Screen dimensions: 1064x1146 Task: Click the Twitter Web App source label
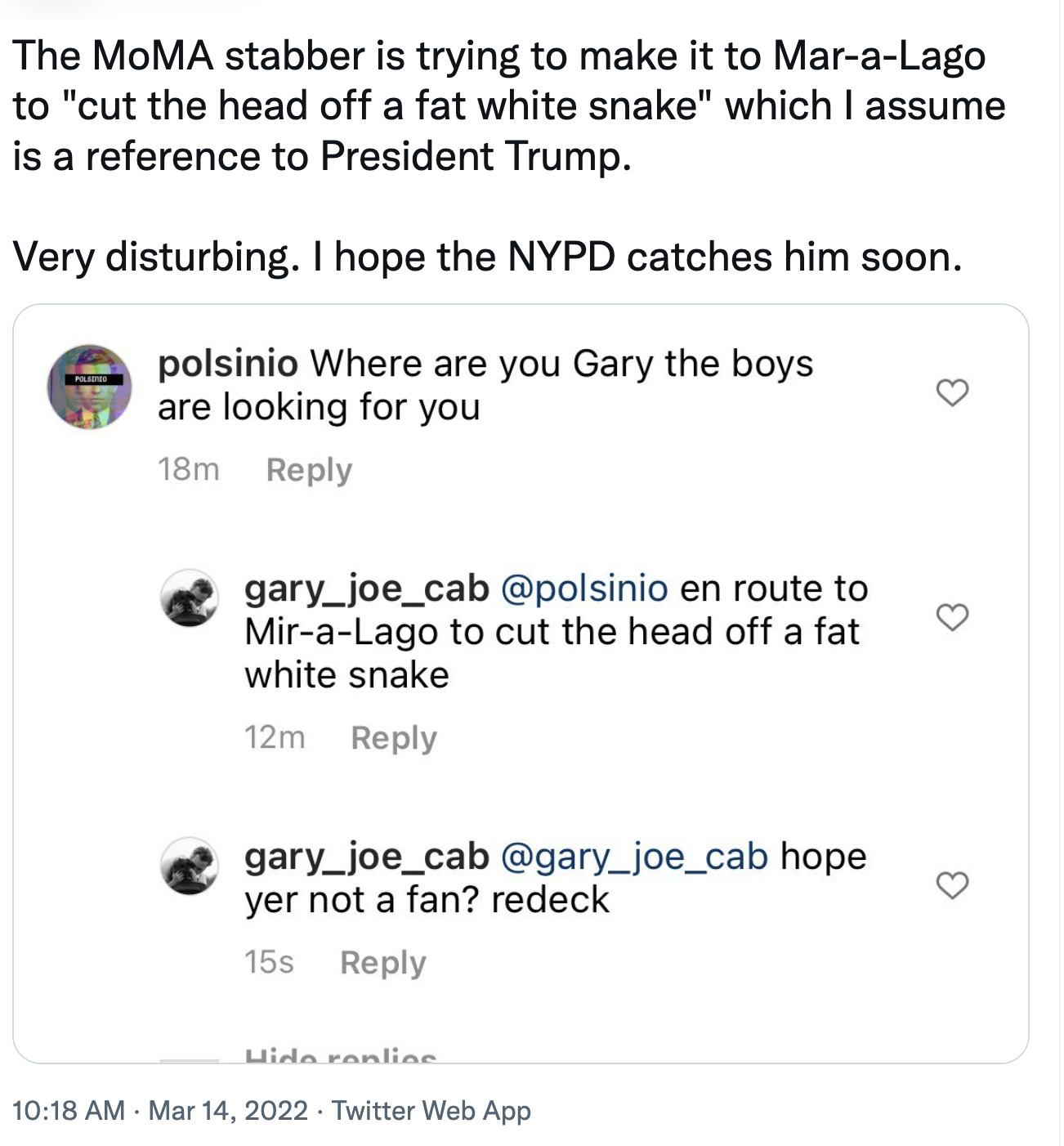[x=431, y=1110]
